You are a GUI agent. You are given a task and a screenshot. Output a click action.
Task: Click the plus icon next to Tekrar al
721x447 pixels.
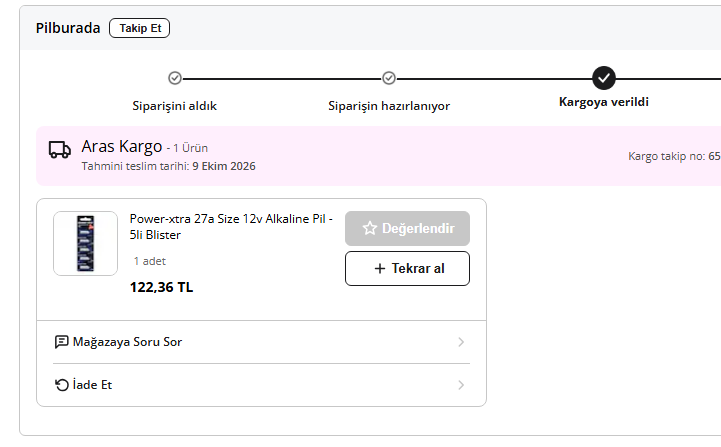pyautogui.click(x=380, y=269)
